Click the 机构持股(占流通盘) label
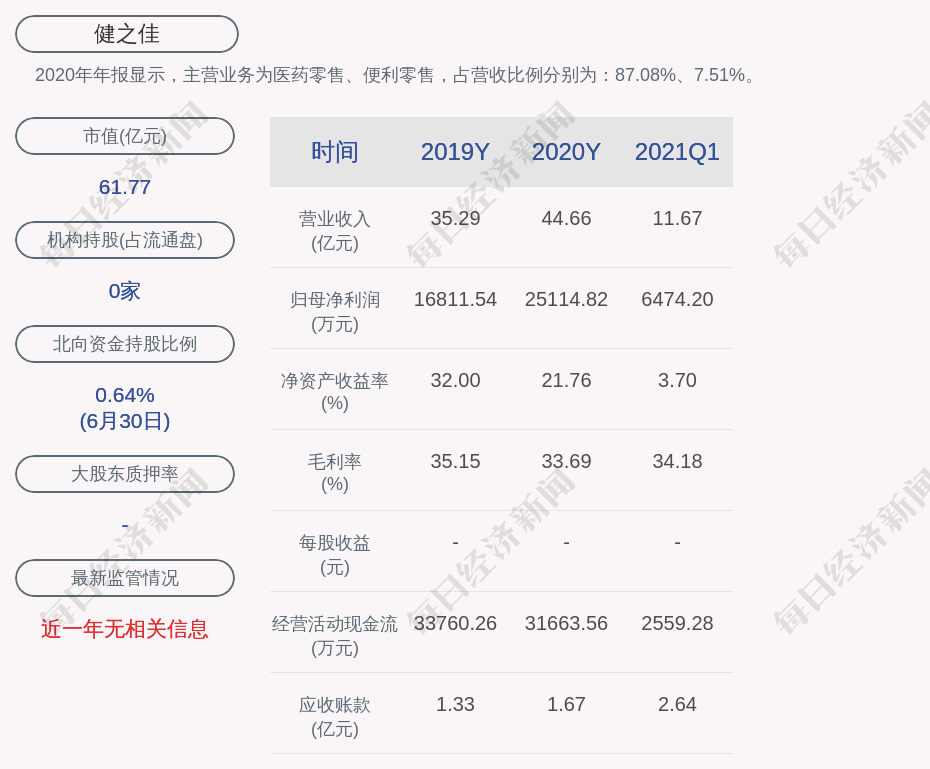The height and width of the screenshot is (769, 930). coord(125,240)
